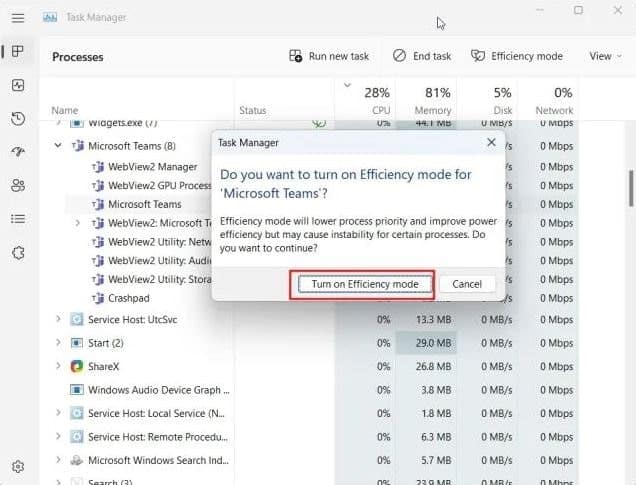Click the Service Host: UtcSvc gear icon
This screenshot has width=636, height=485.
pos(77,320)
